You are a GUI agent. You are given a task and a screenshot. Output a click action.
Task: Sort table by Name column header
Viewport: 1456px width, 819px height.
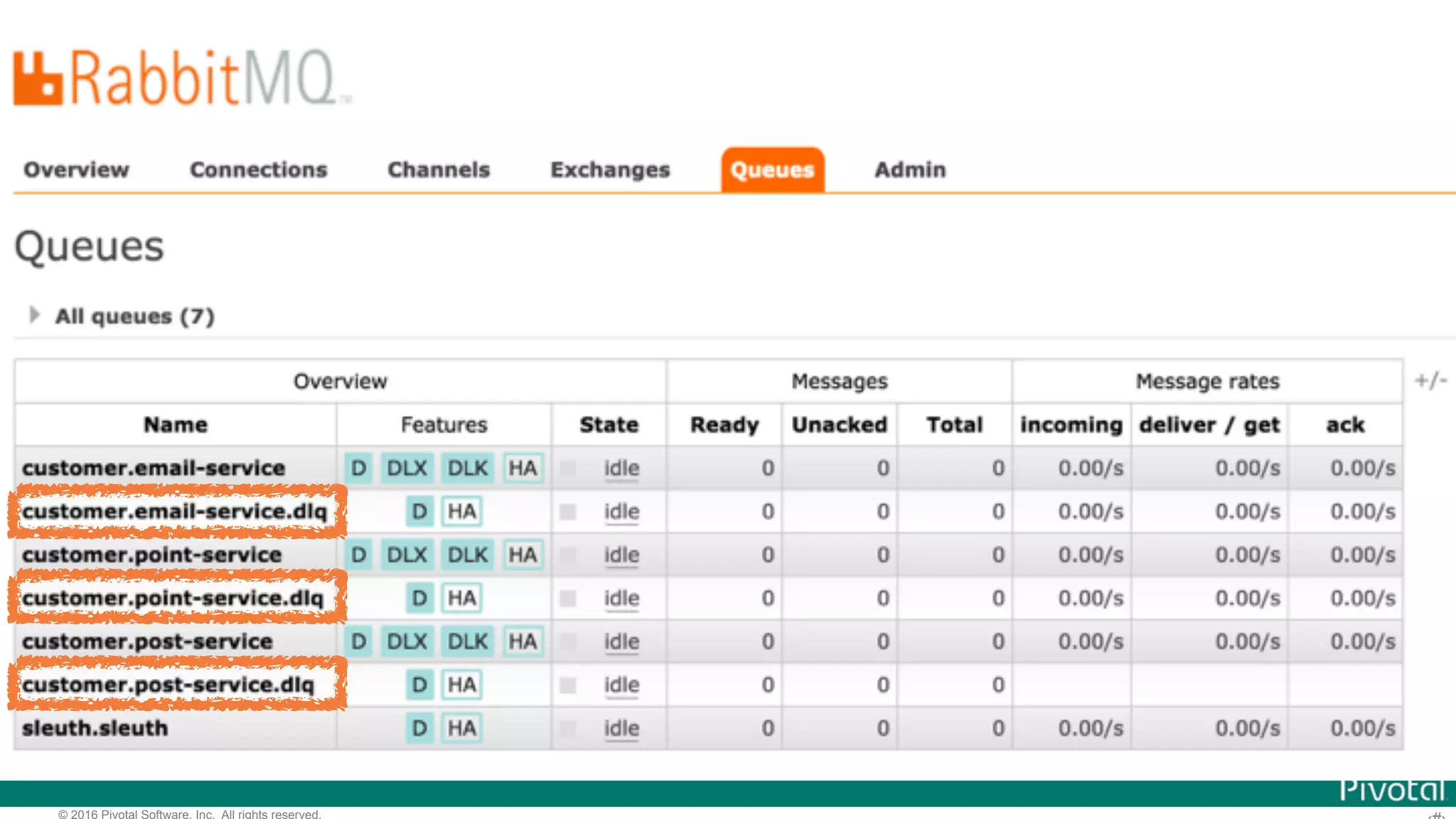pyautogui.click(x=176, y=425)
